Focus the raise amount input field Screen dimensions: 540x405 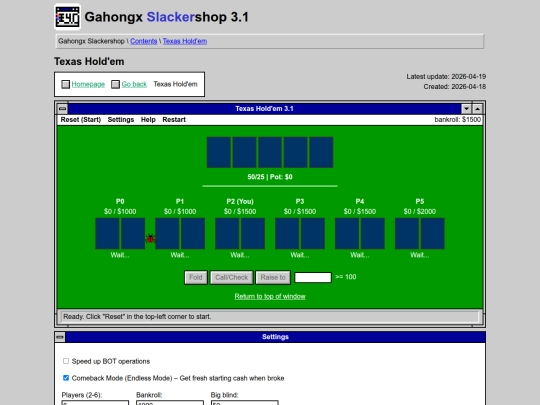[313, 278]
